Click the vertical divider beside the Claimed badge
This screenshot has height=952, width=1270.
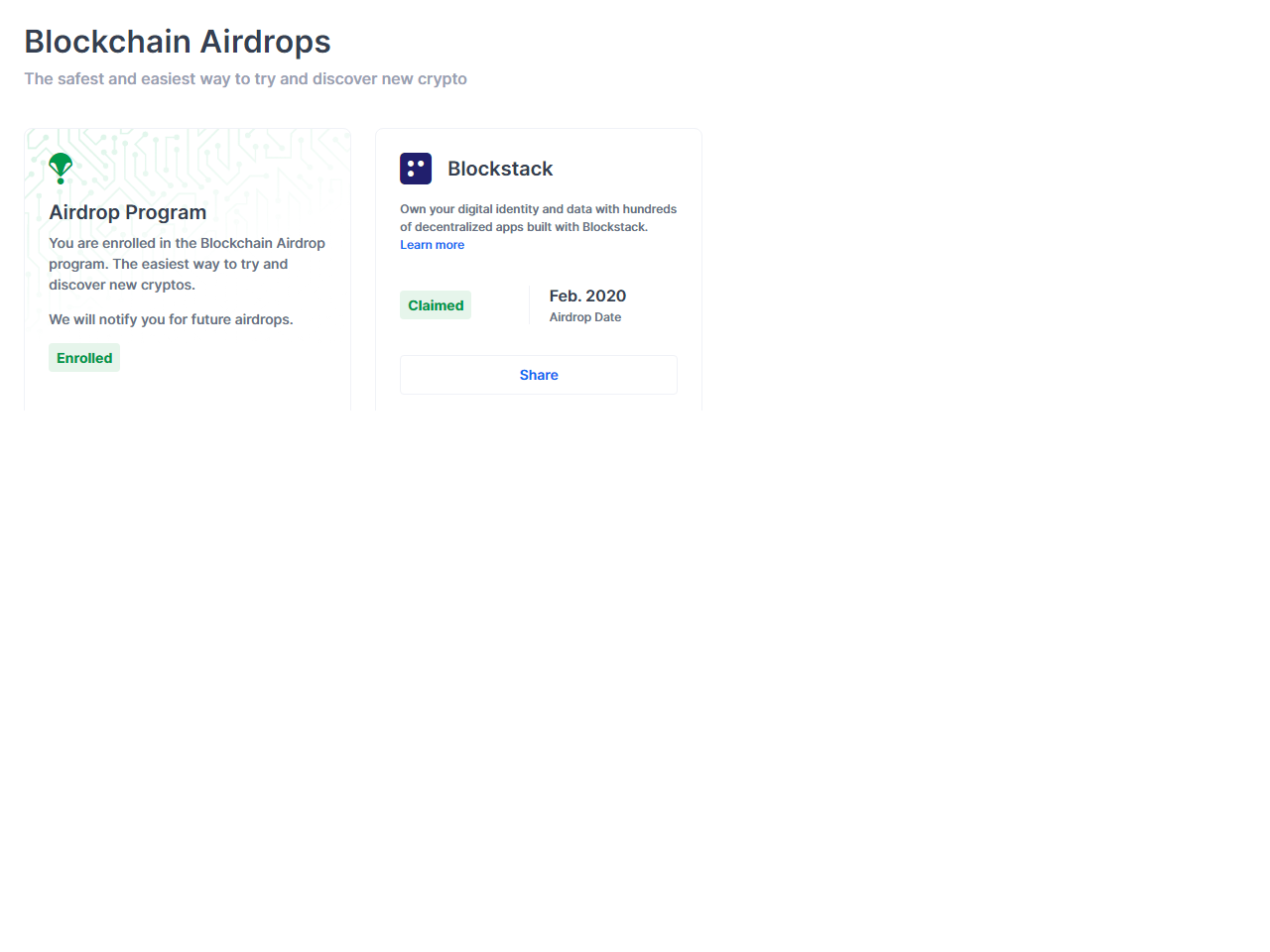(530, 305)
